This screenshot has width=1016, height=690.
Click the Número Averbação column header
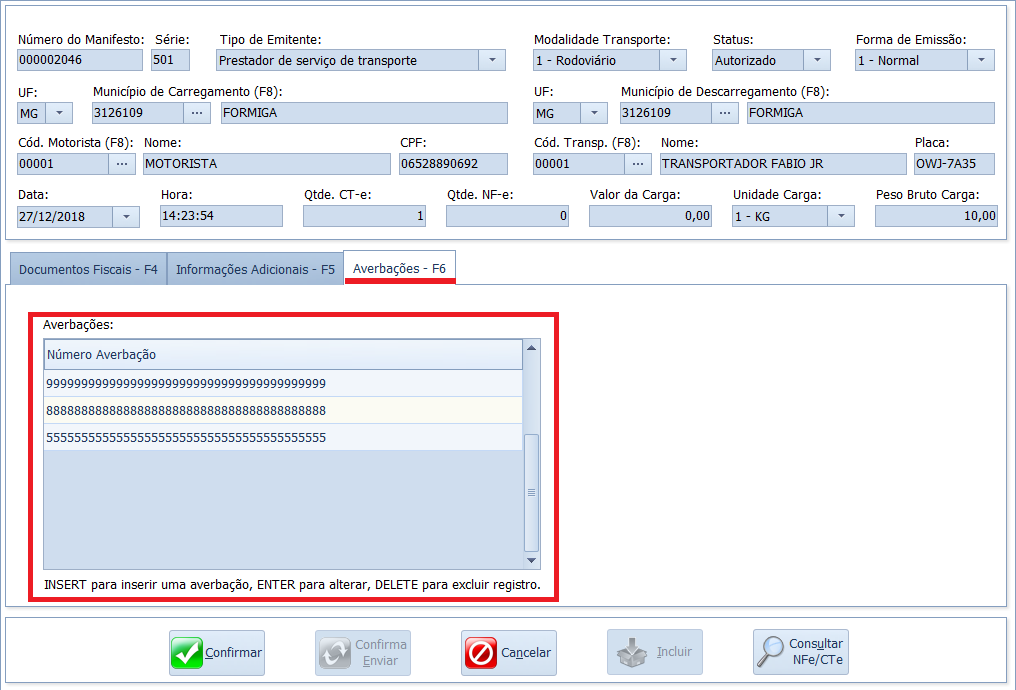[x=282, y=355]
